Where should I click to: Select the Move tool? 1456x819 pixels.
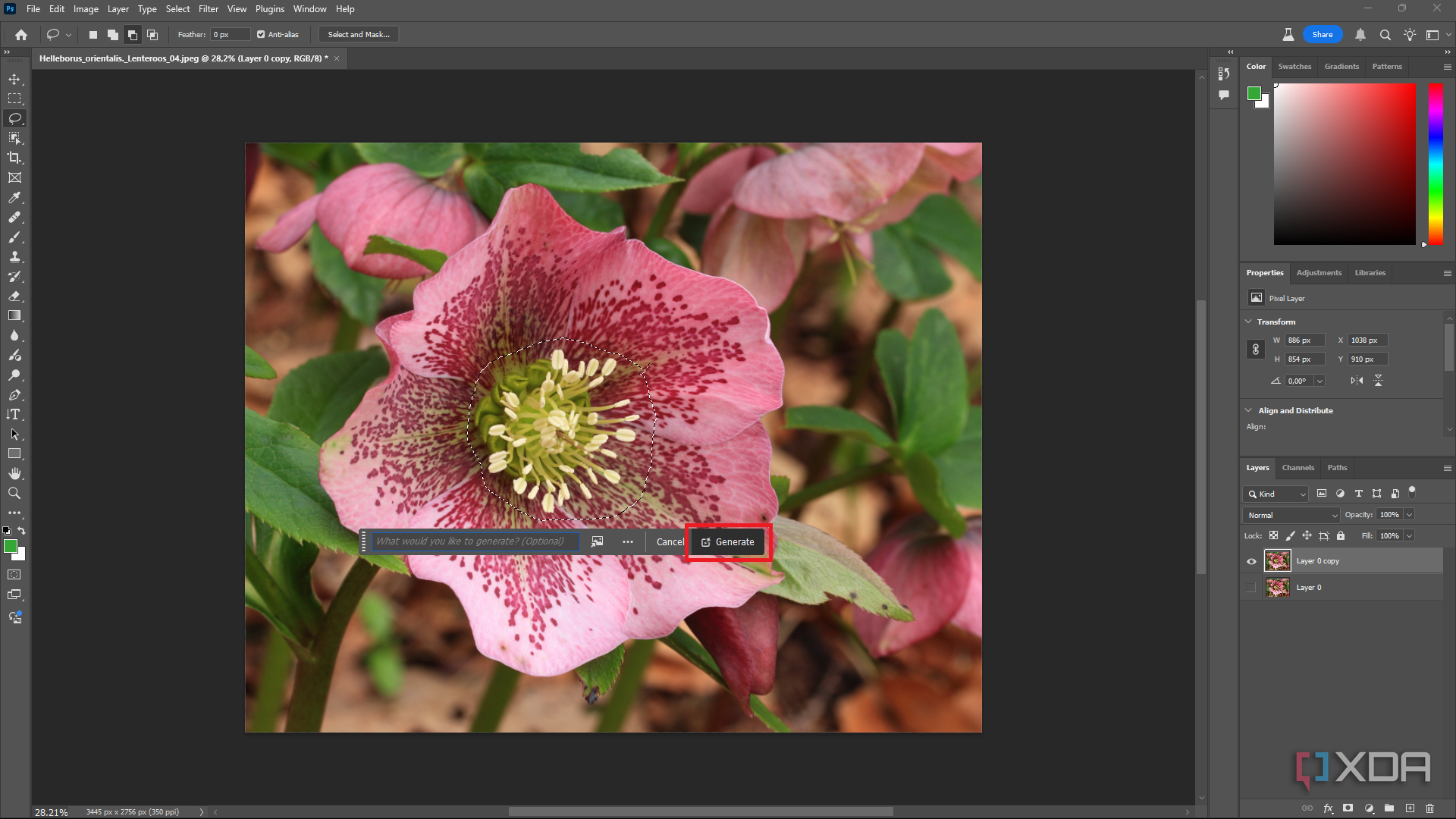pyautogui.click(x=14, y=79)
